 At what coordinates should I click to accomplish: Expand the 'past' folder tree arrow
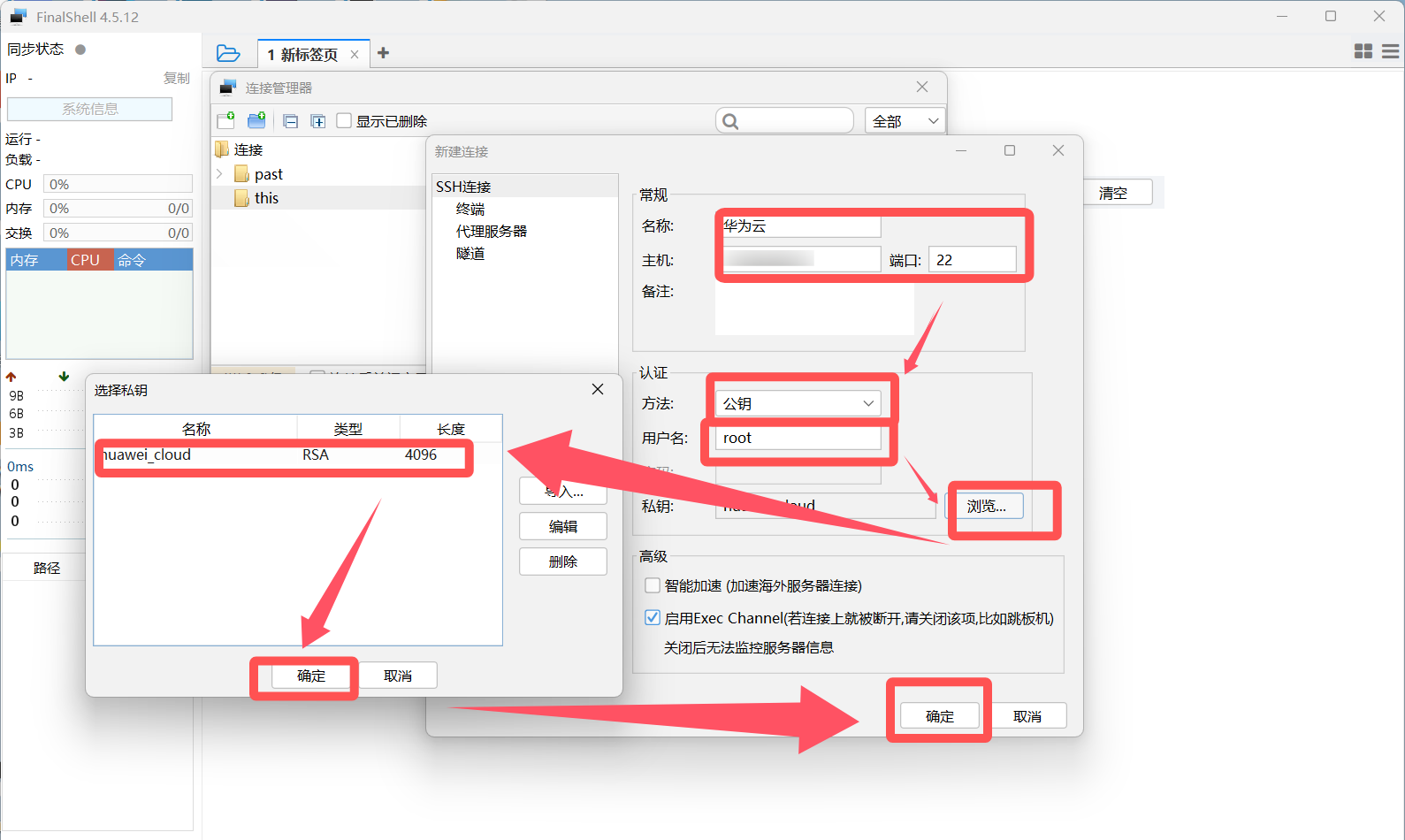[x=219, y=174]
